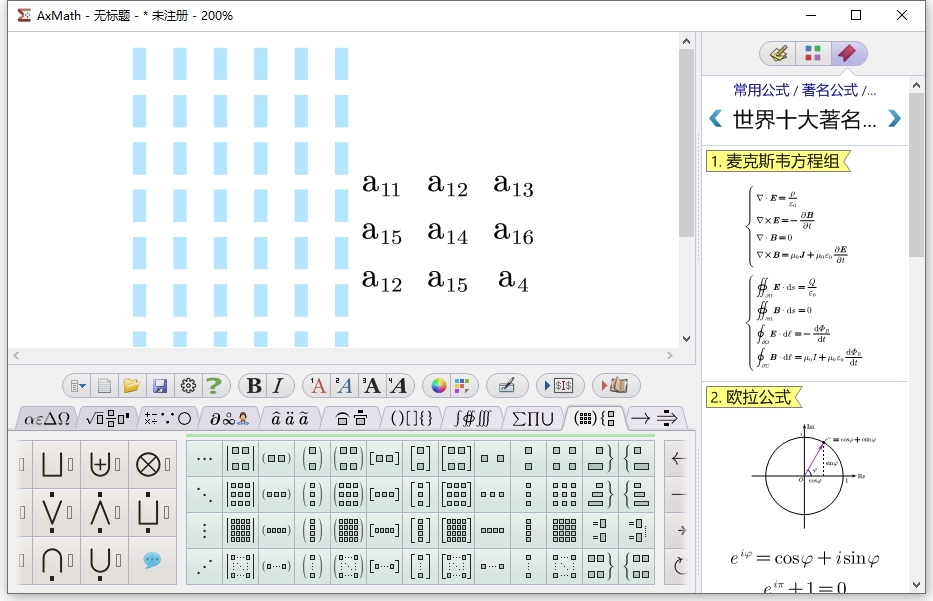The width and height of the screenshot is (933, 601).
Task: Toggle bold formatting with the B button
Action: (253, 385)
